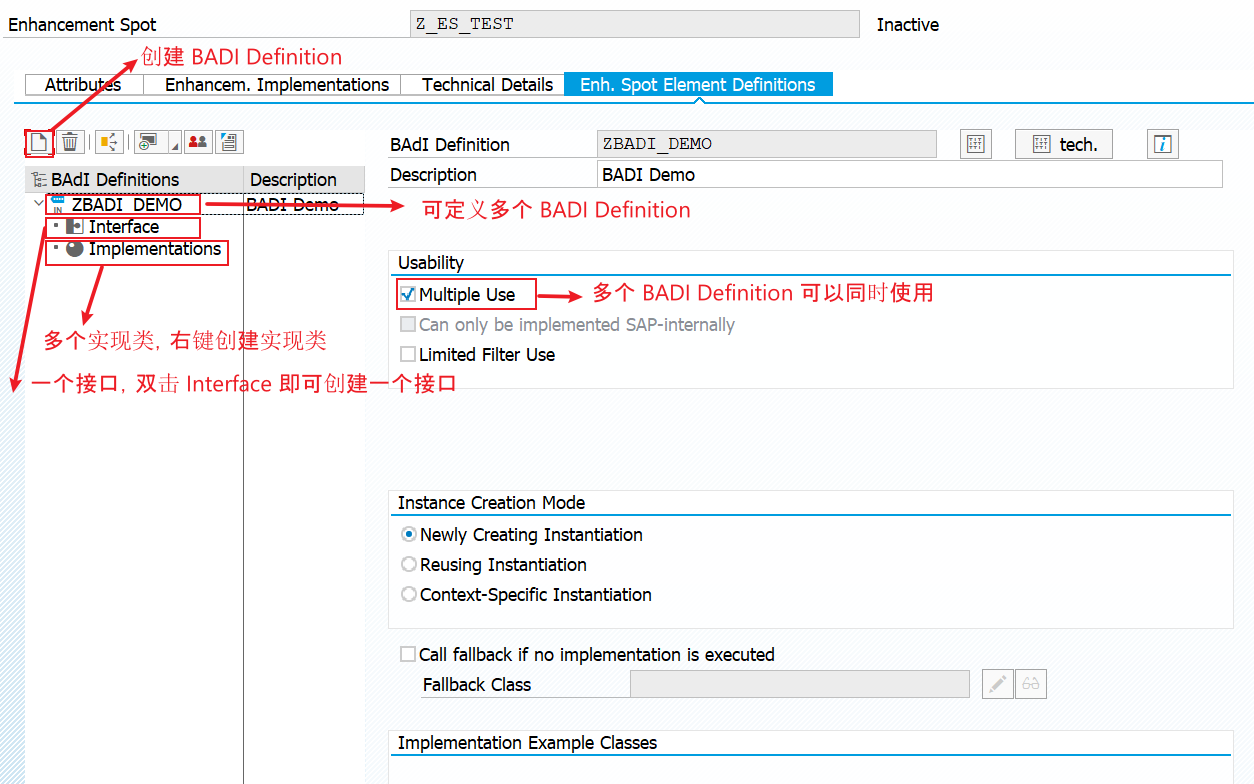Screen dimensions: 1254x784
Task: Click the document list icon in toolbar
Action: point(229,142)
